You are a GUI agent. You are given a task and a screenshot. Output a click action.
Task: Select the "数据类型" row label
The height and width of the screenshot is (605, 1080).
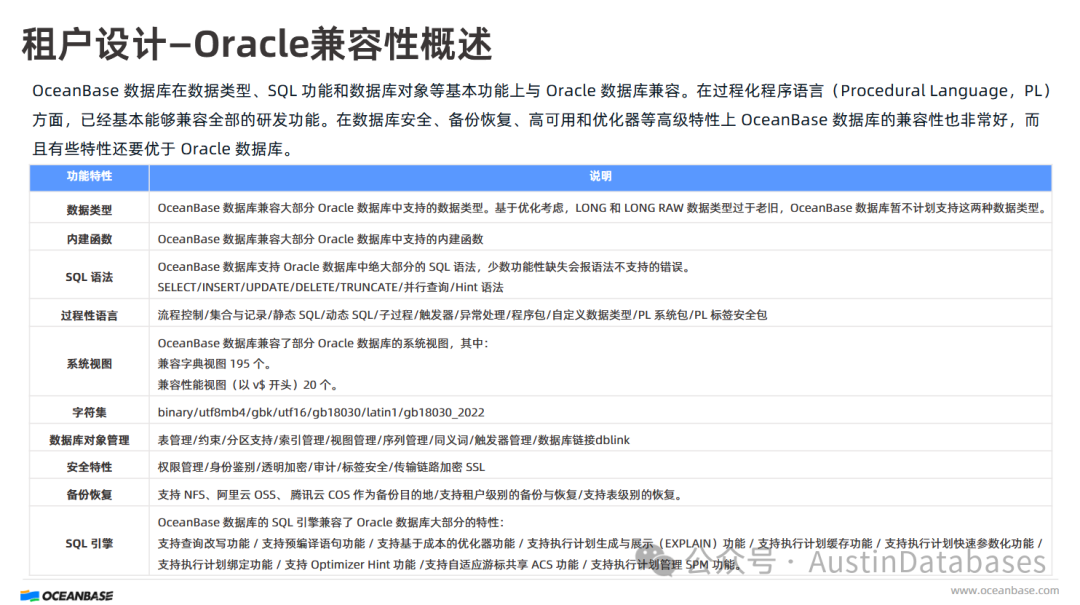point(90,209)
